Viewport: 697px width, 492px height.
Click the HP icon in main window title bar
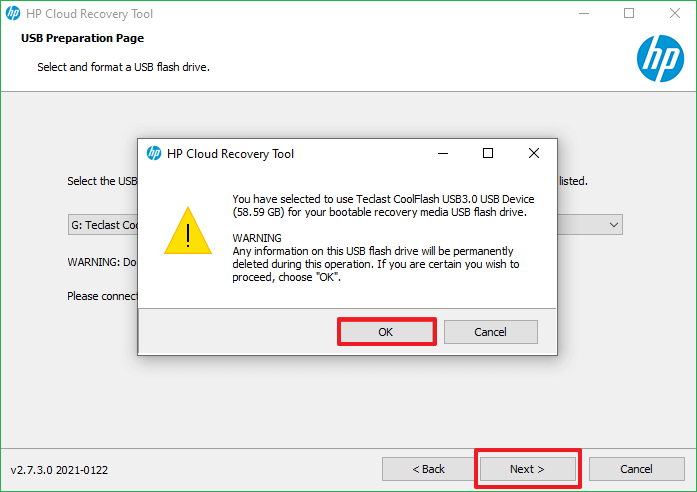pos(13,14)
